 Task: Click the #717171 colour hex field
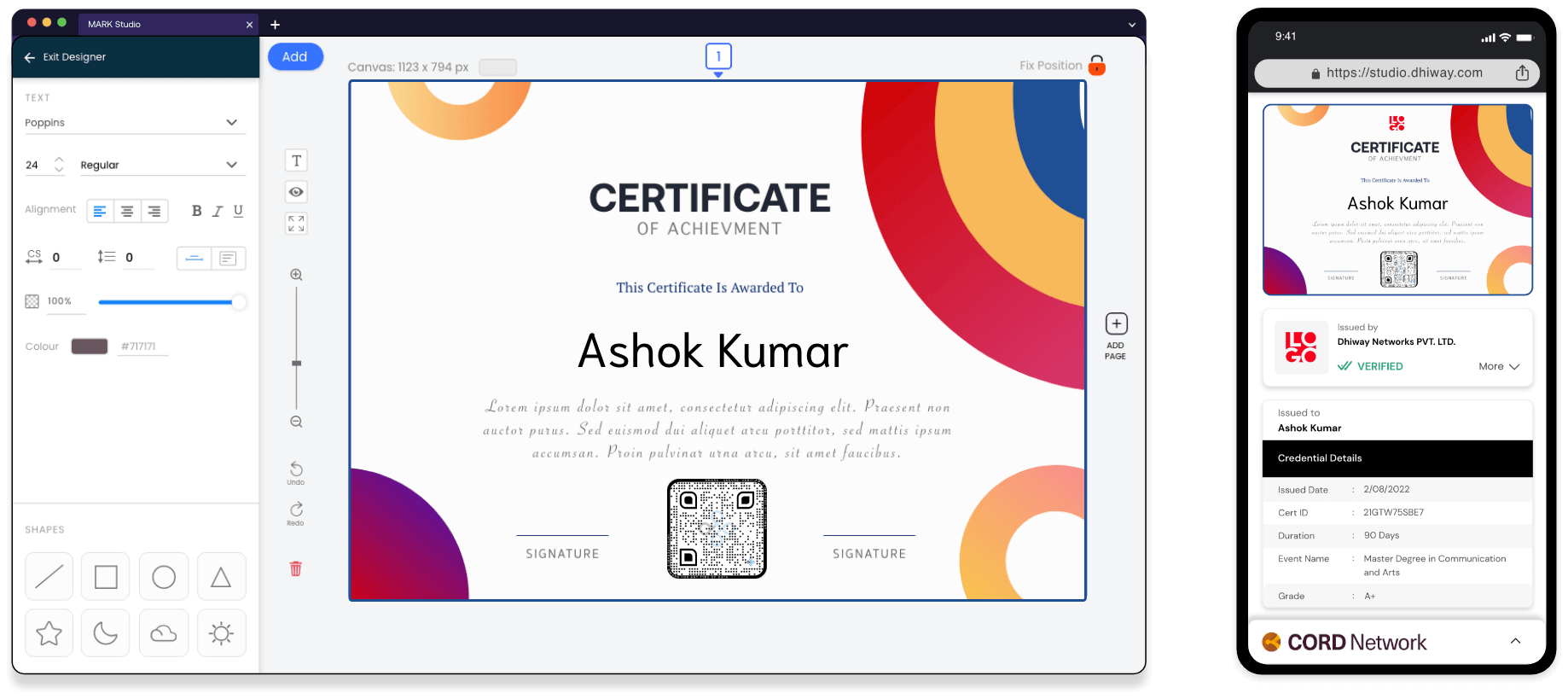142,347
